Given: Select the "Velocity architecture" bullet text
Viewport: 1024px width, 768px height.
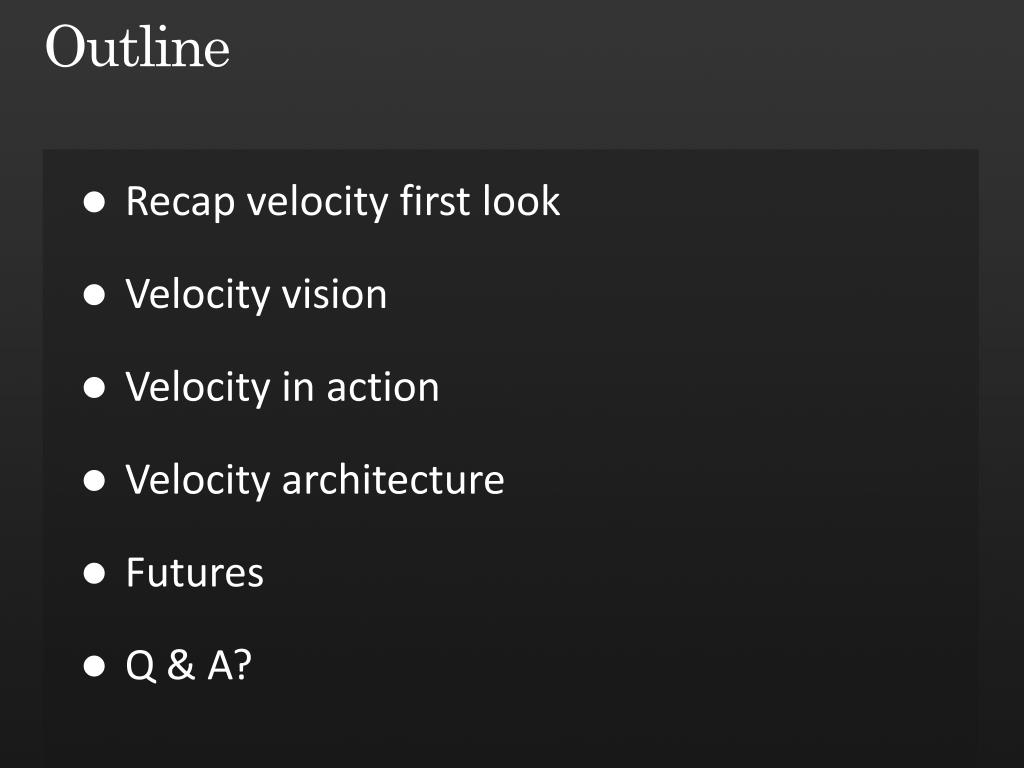Looking at the screenshot, I should [x=315, y=480].
